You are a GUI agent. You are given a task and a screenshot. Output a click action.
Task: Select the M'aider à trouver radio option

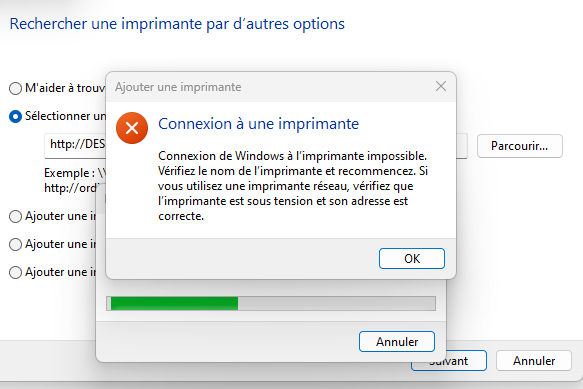click(x=15, y=89)
